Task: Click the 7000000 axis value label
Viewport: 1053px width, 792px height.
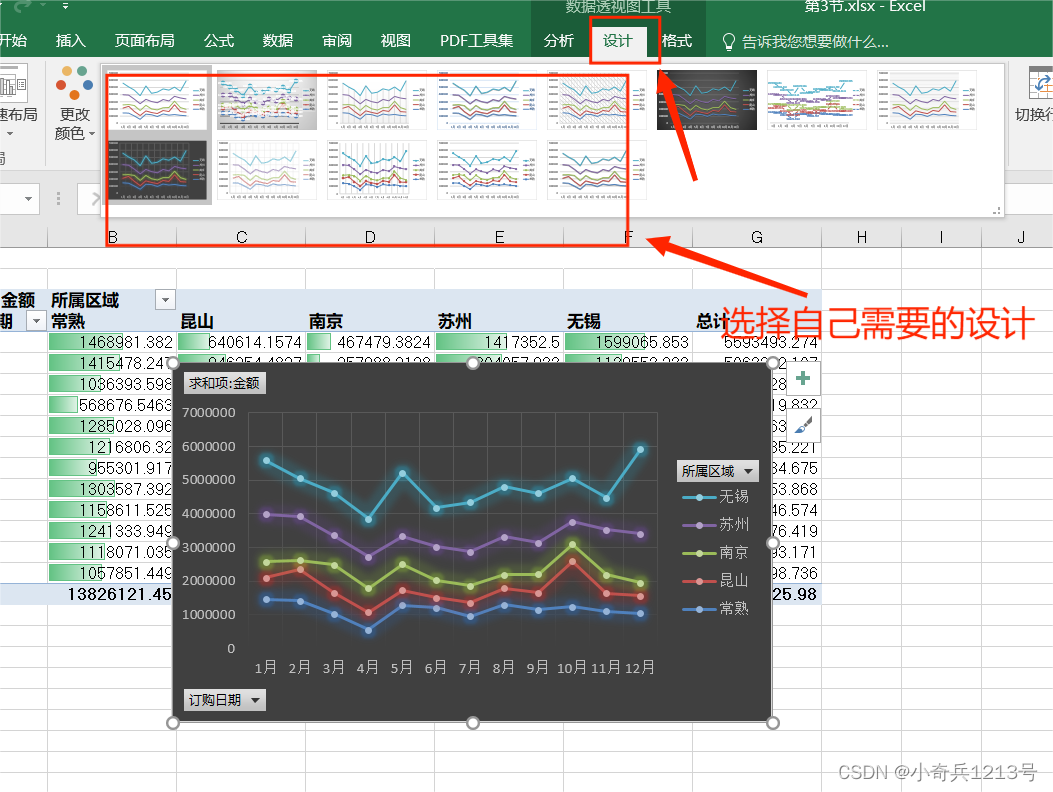Action: click(209, 412)
